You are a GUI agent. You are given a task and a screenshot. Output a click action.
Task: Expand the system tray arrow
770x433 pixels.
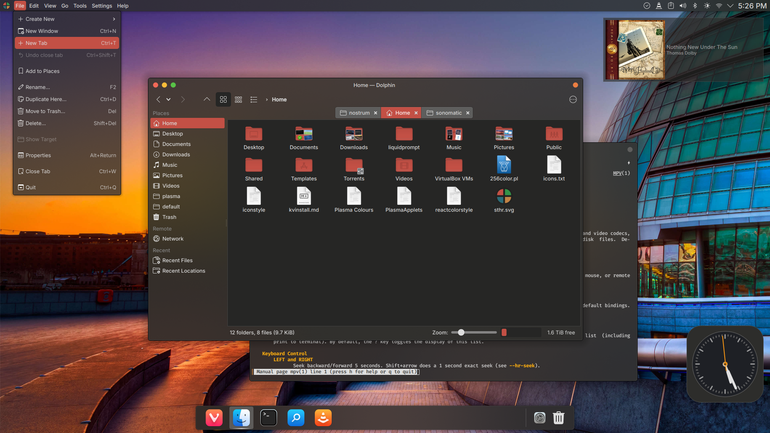point(730,6)
